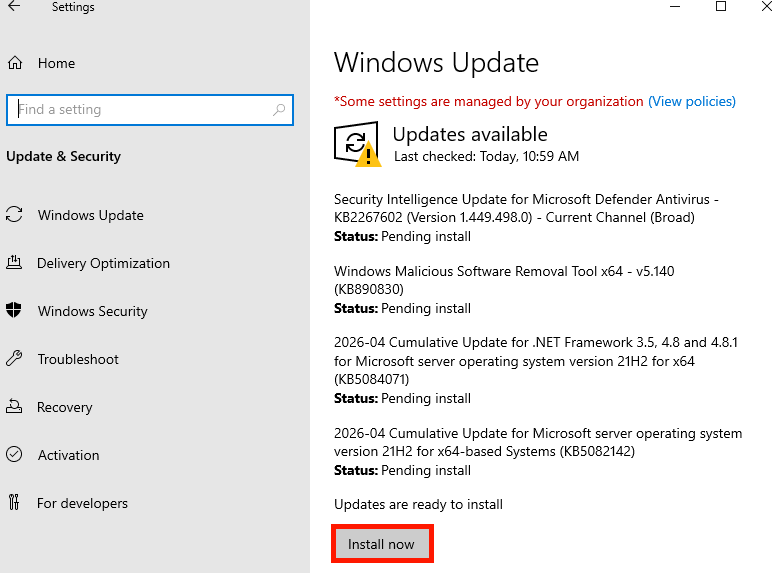Click the Malicious Software Removal Tool entry

(504, 289)
